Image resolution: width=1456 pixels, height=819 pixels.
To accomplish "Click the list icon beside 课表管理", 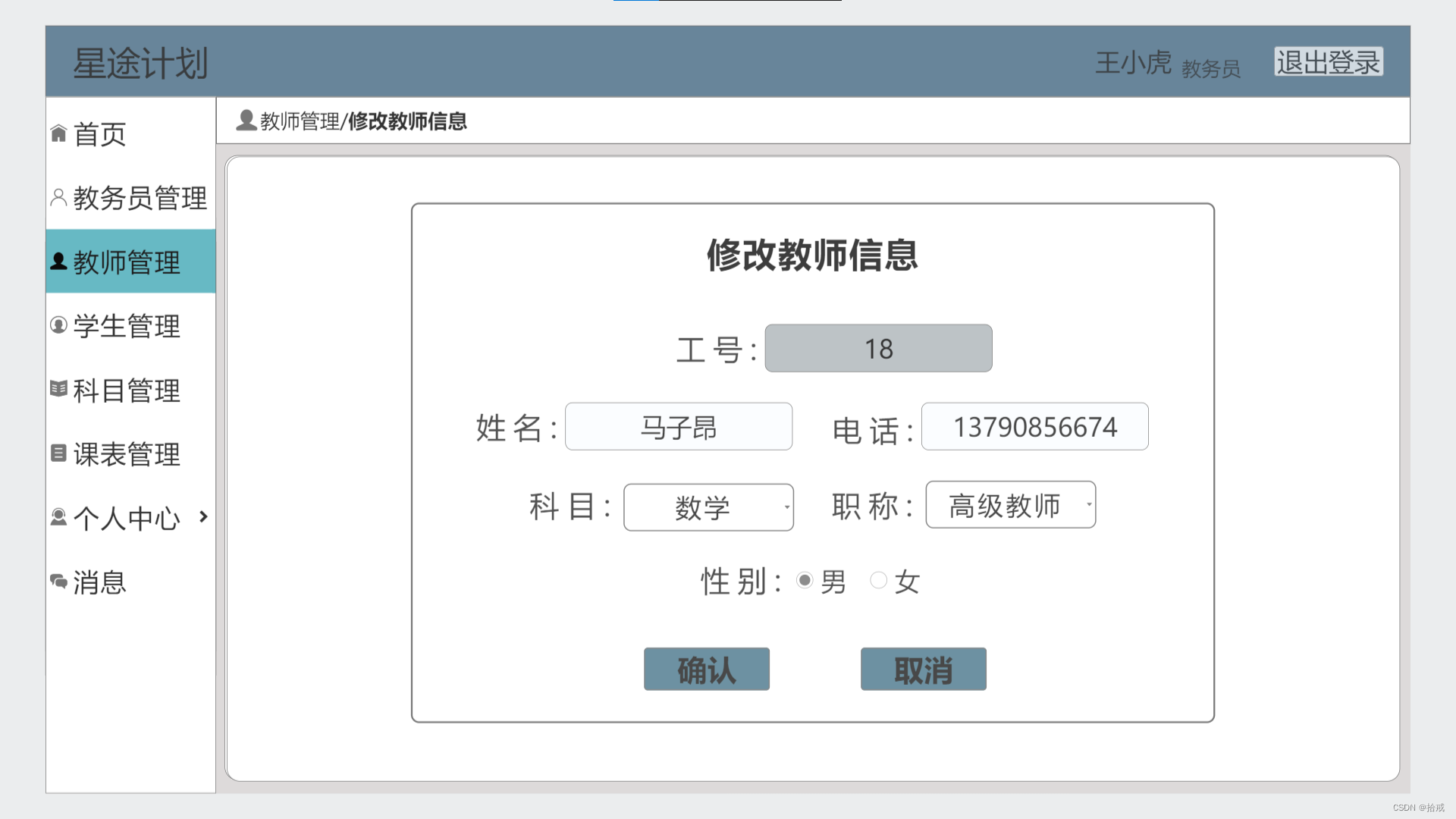I will click(58, 453).
